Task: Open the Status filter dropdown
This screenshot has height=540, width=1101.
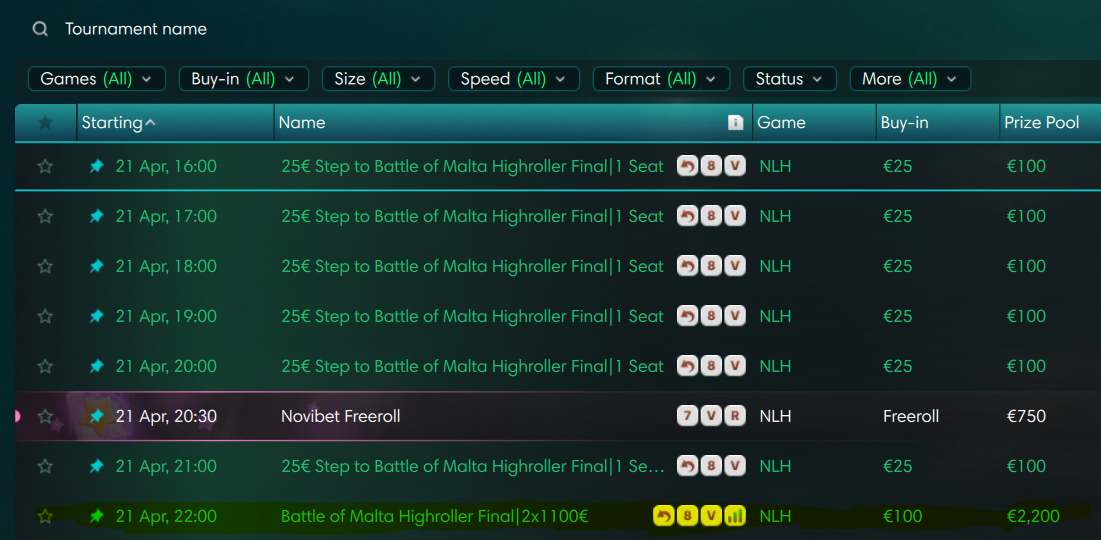Action: [789, 79]
